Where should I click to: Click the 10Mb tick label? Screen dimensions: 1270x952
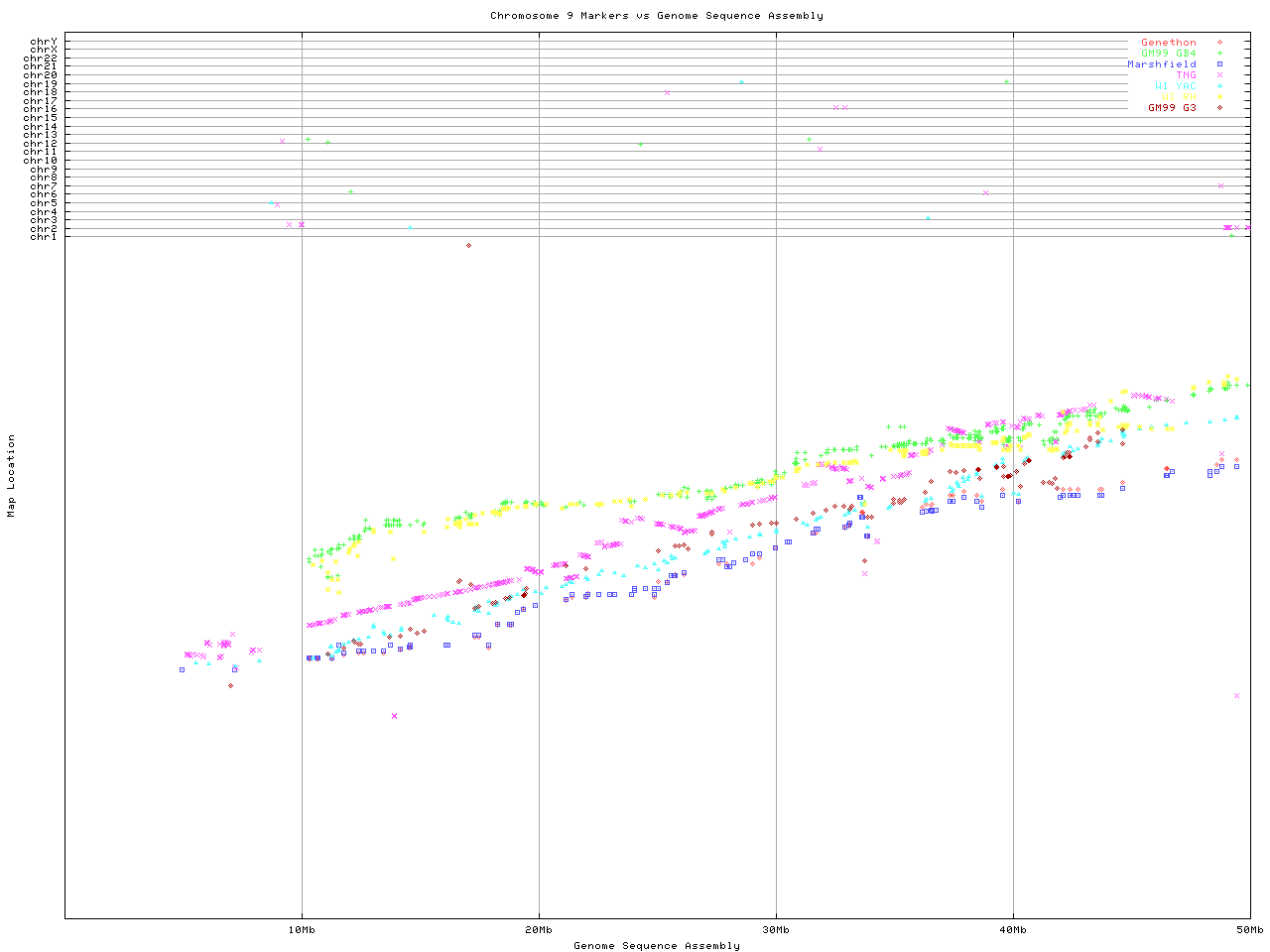302,930
